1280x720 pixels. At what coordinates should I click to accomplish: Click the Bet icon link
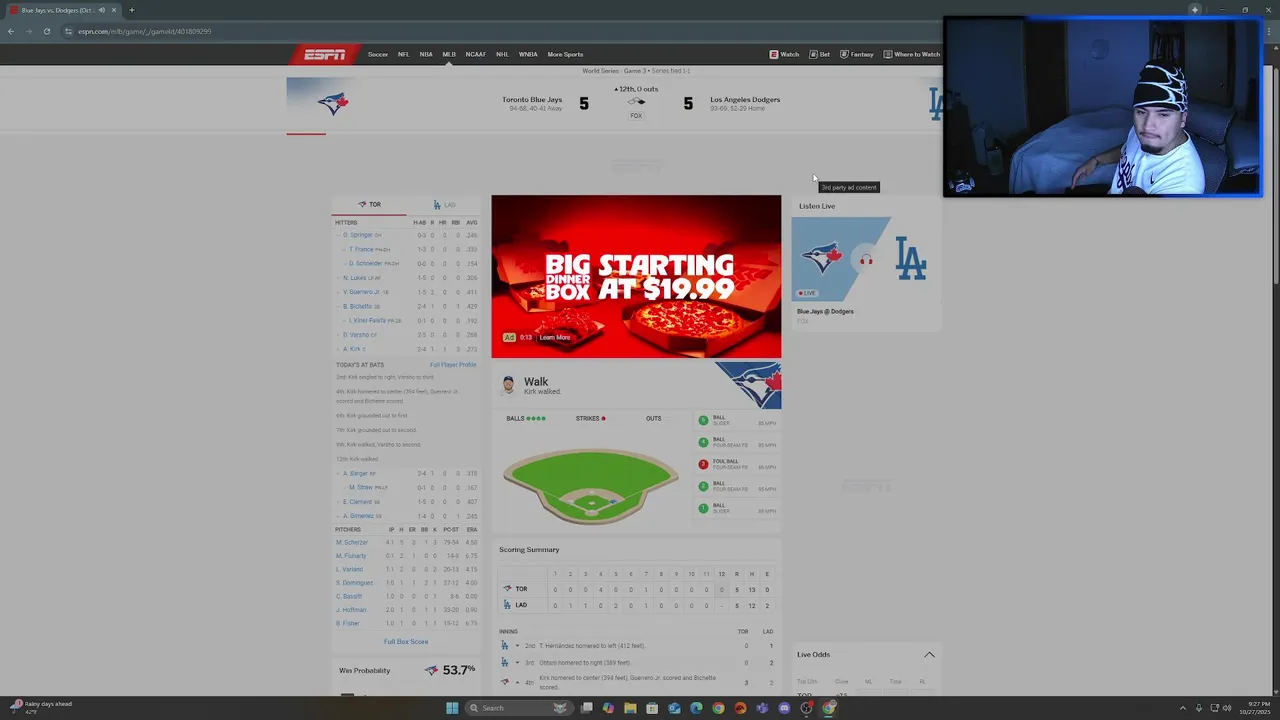point(820,54)
